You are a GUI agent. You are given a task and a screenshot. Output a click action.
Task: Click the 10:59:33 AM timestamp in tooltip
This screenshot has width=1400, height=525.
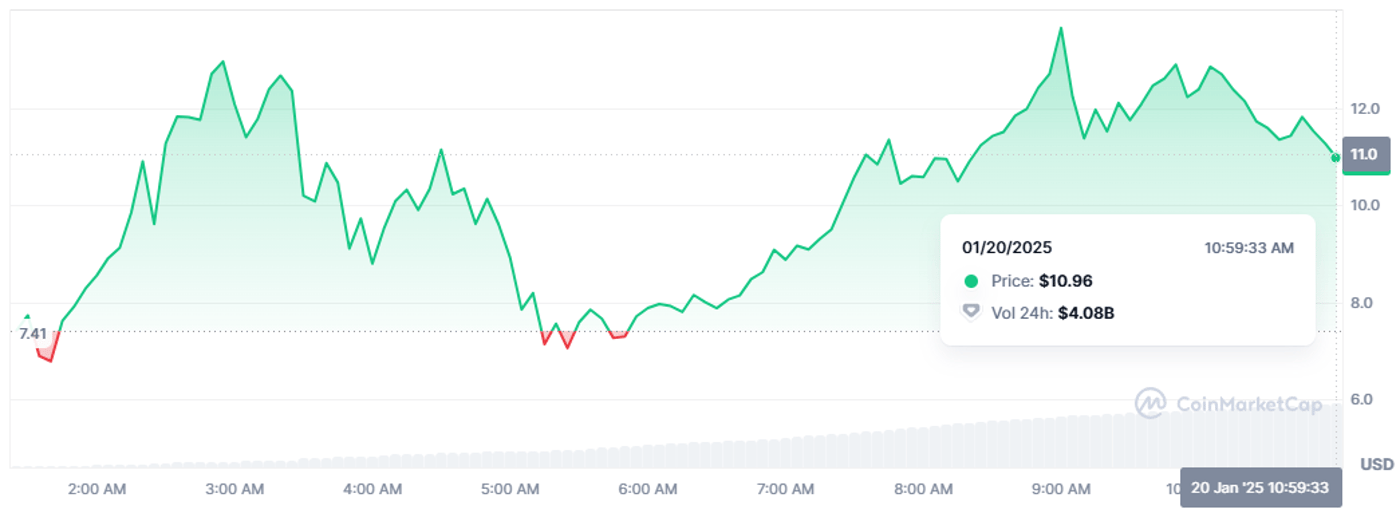(x=1248, y=247)
